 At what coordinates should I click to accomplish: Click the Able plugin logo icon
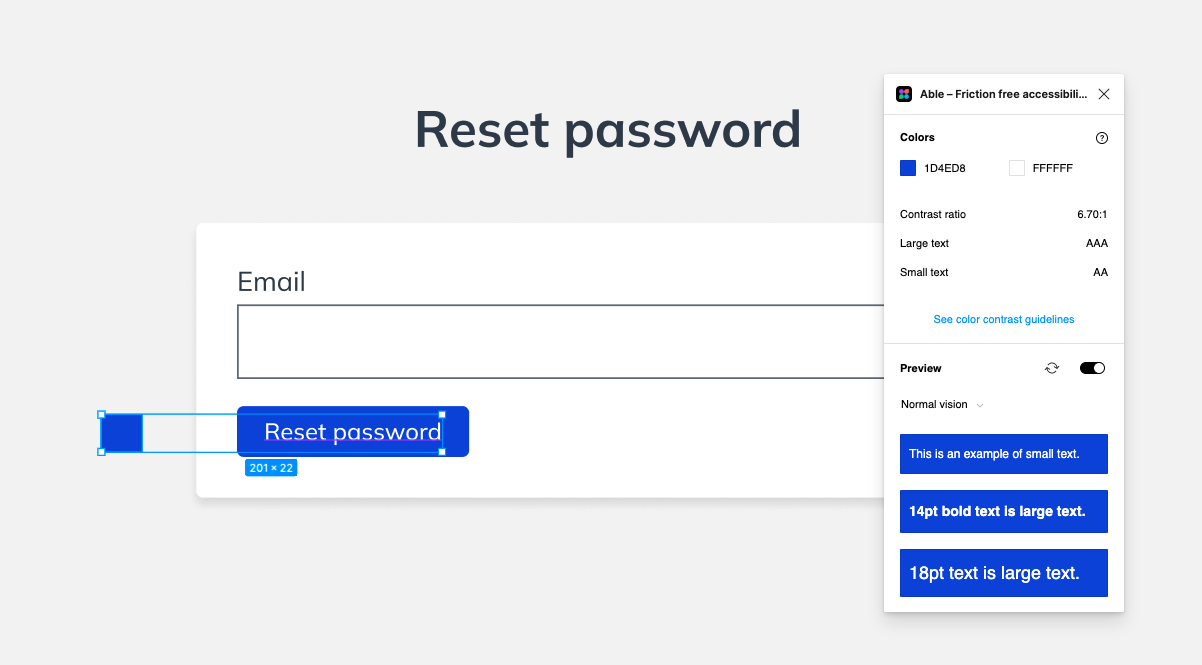904,93
